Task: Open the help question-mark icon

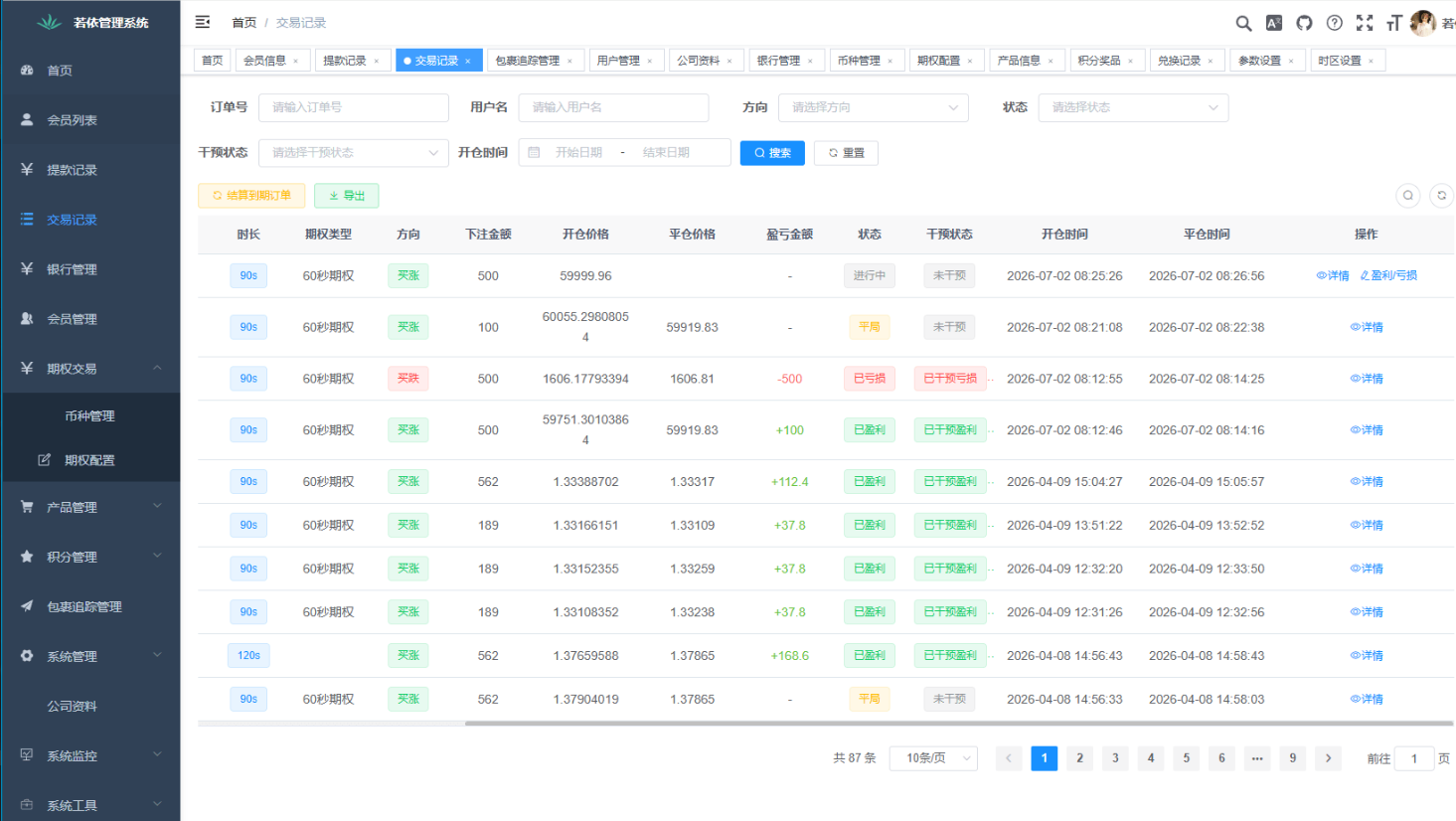Action: 1335,23
